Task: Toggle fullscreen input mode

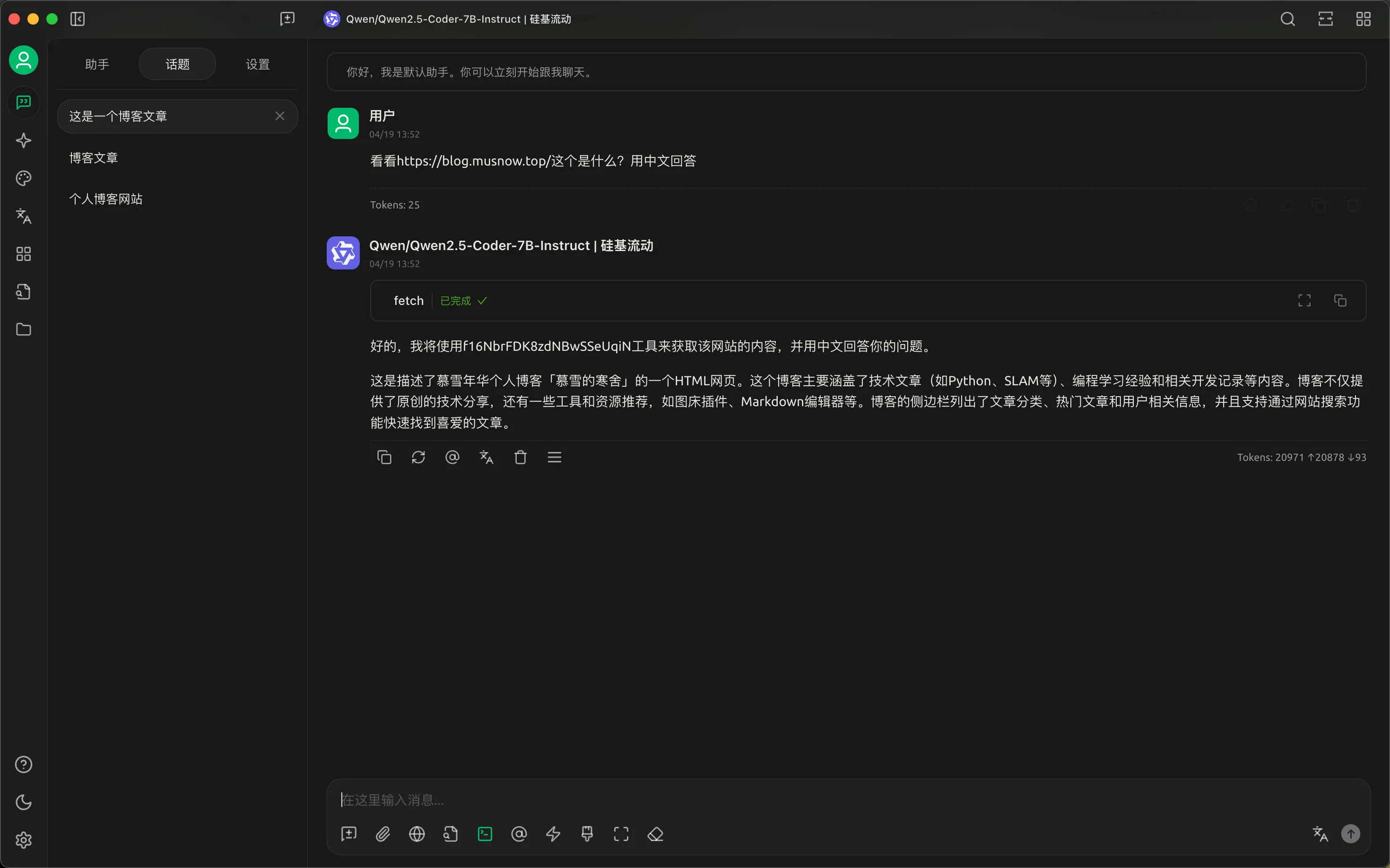Action: point(621,833)
